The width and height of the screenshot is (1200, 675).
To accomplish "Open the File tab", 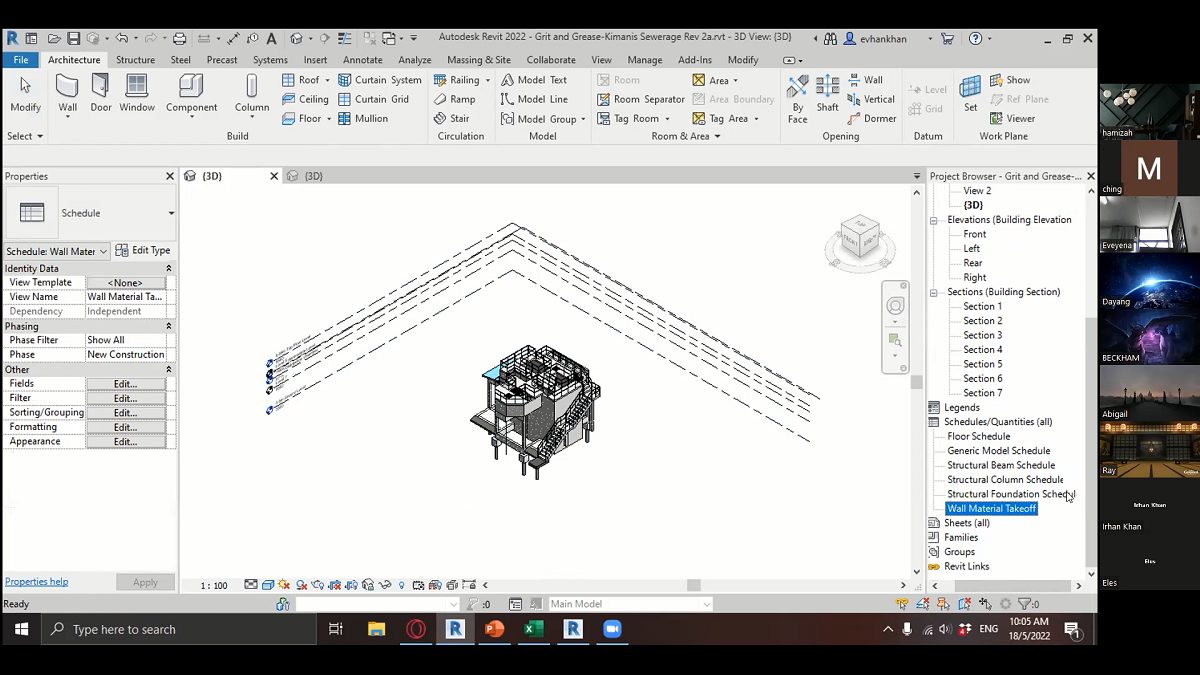I will pyautogui.click(x=20, y=60).
